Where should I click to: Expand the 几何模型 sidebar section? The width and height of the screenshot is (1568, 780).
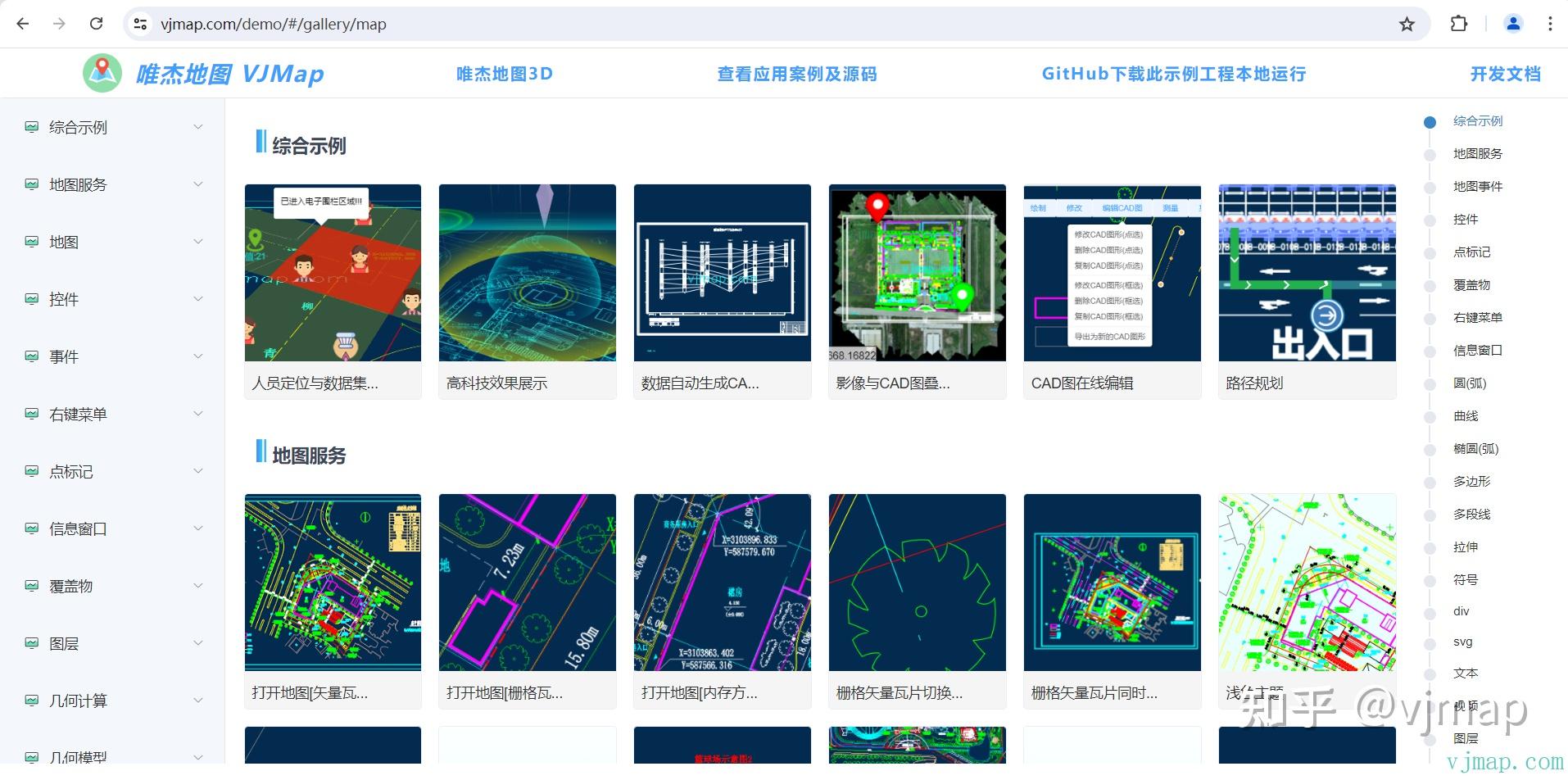[197, 757]
